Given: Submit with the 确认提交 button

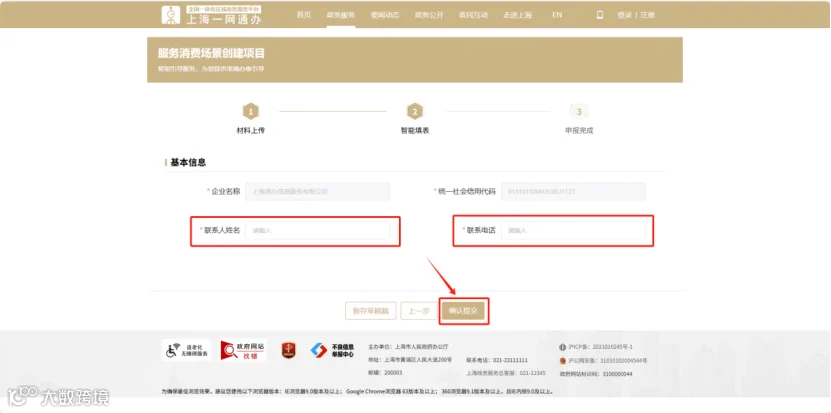Looking at the screenshot, I should [x=463, y=311].
